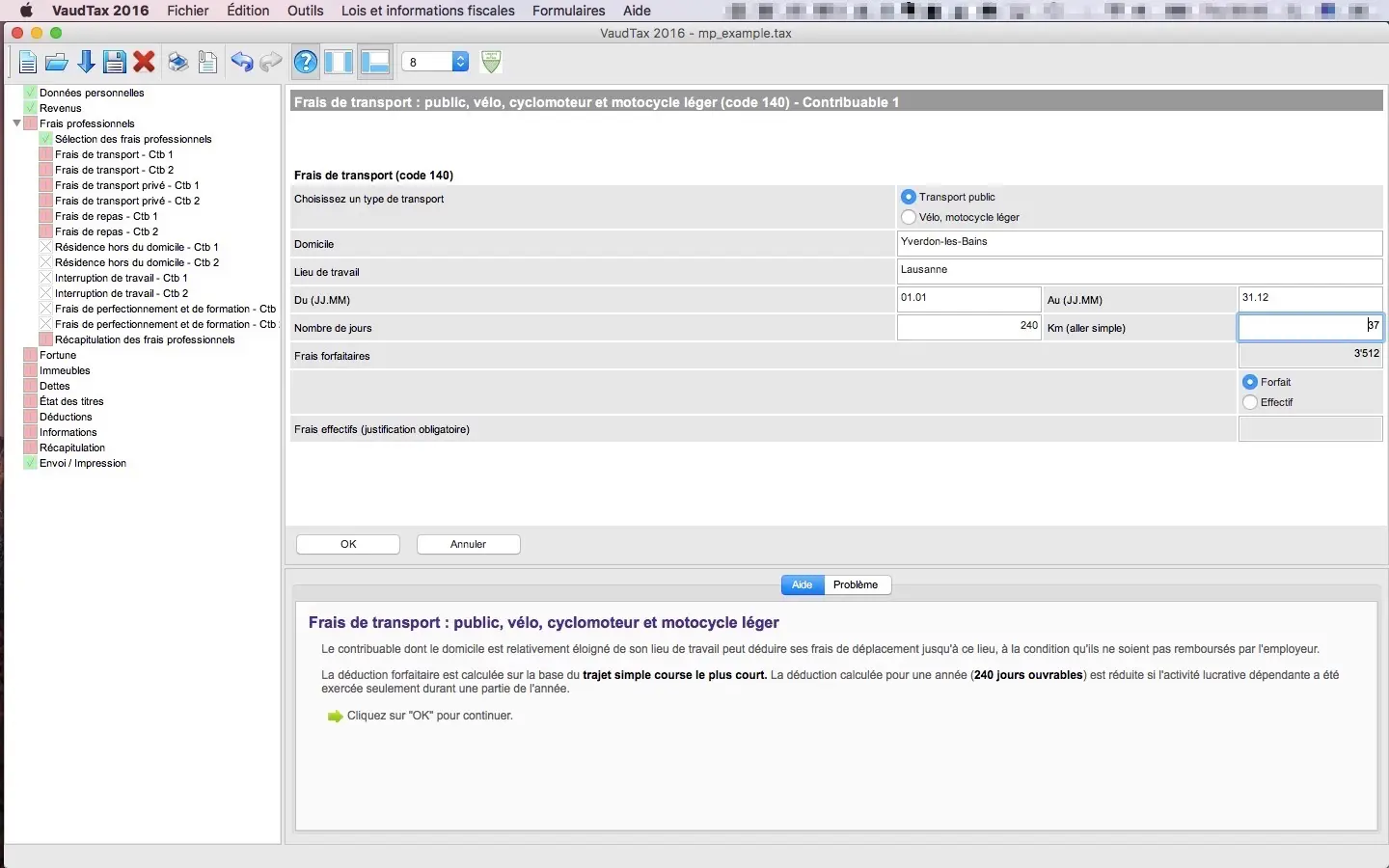Screen dimensions: 1389x868
Task: Toggle the side panels layout icon
Action: [339, 62]
